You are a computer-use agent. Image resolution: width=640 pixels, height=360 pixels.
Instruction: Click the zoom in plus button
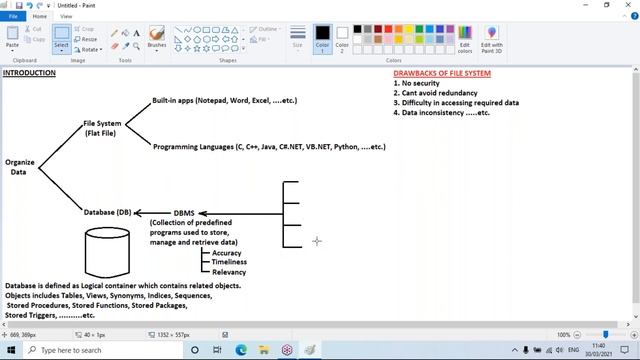point(634,335)
